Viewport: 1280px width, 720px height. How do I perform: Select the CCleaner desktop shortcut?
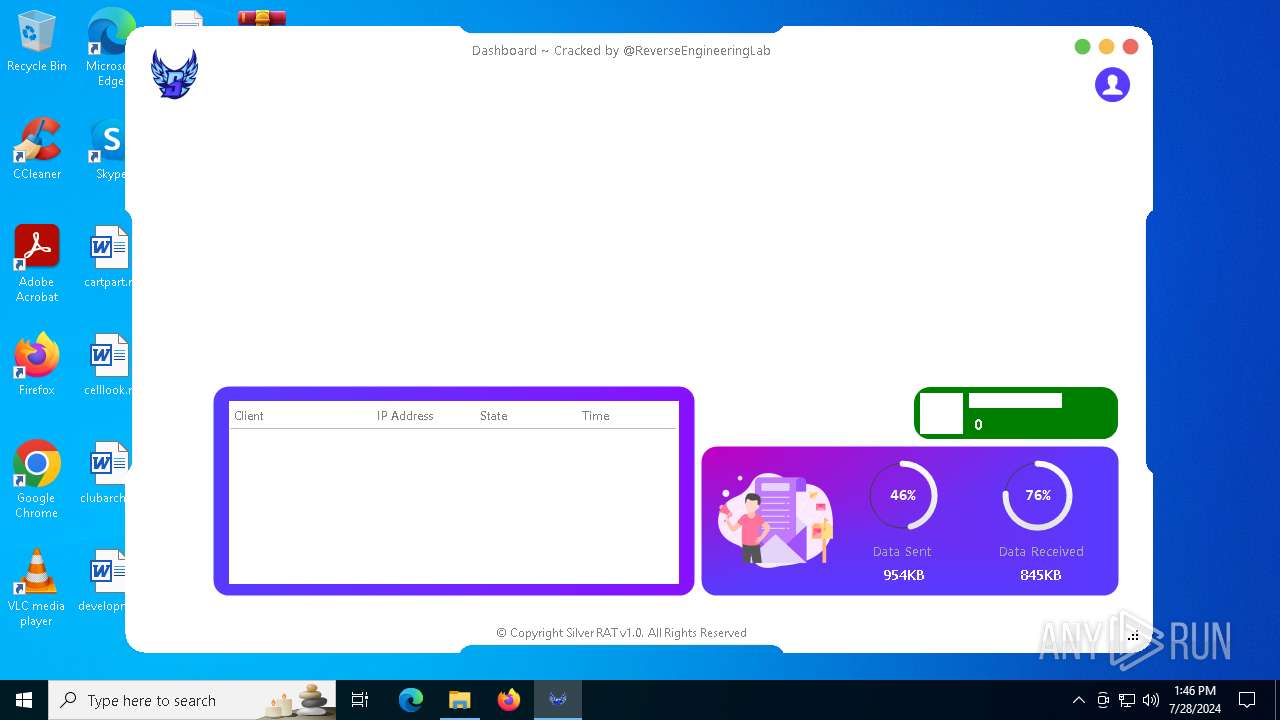click(37, 149)
